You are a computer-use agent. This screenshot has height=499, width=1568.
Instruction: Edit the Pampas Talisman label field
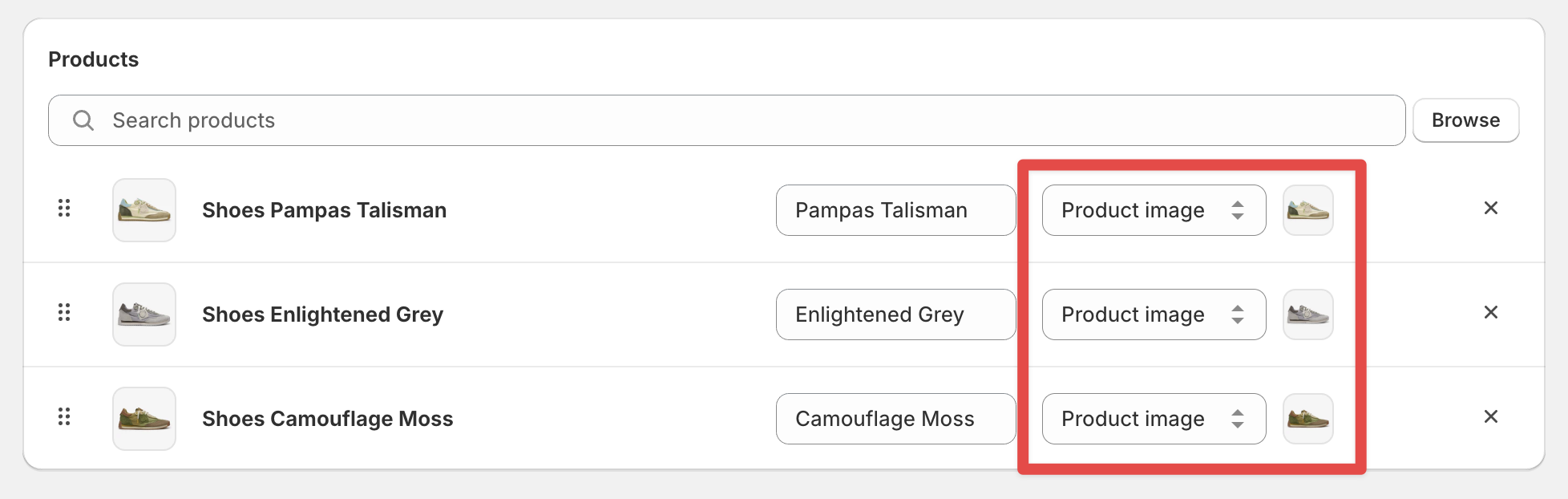click(895, 210)
